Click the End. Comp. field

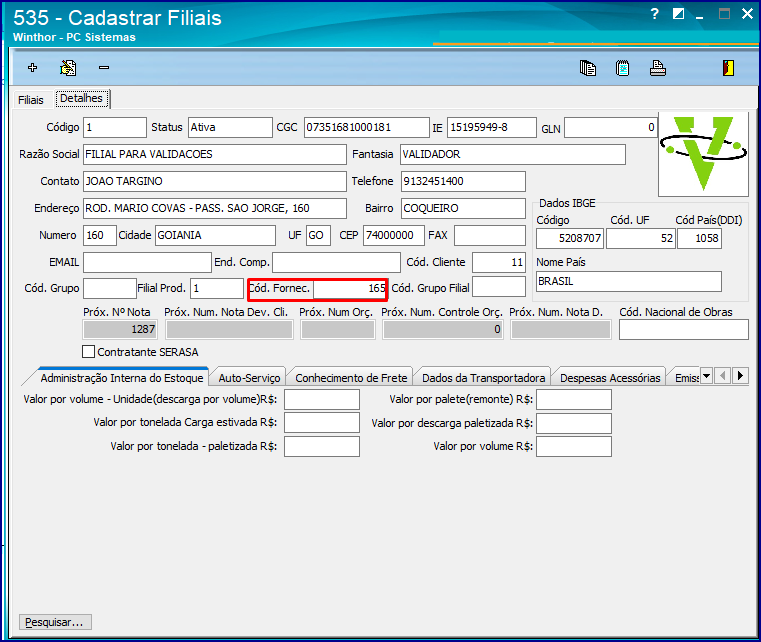pos(336,263)
